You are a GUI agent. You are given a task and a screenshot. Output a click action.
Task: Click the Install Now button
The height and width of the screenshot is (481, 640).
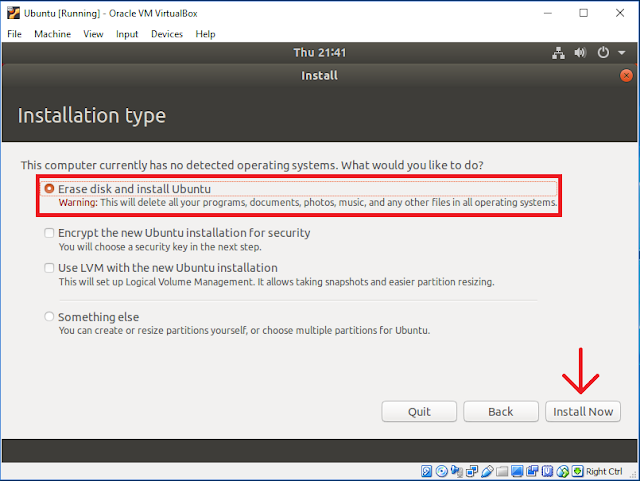pos(583,411)
